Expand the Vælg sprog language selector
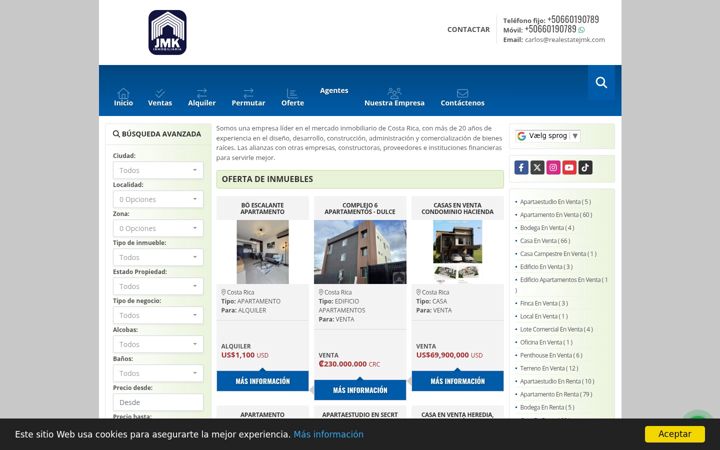This screenshot has width=720, height=450. 548,136
